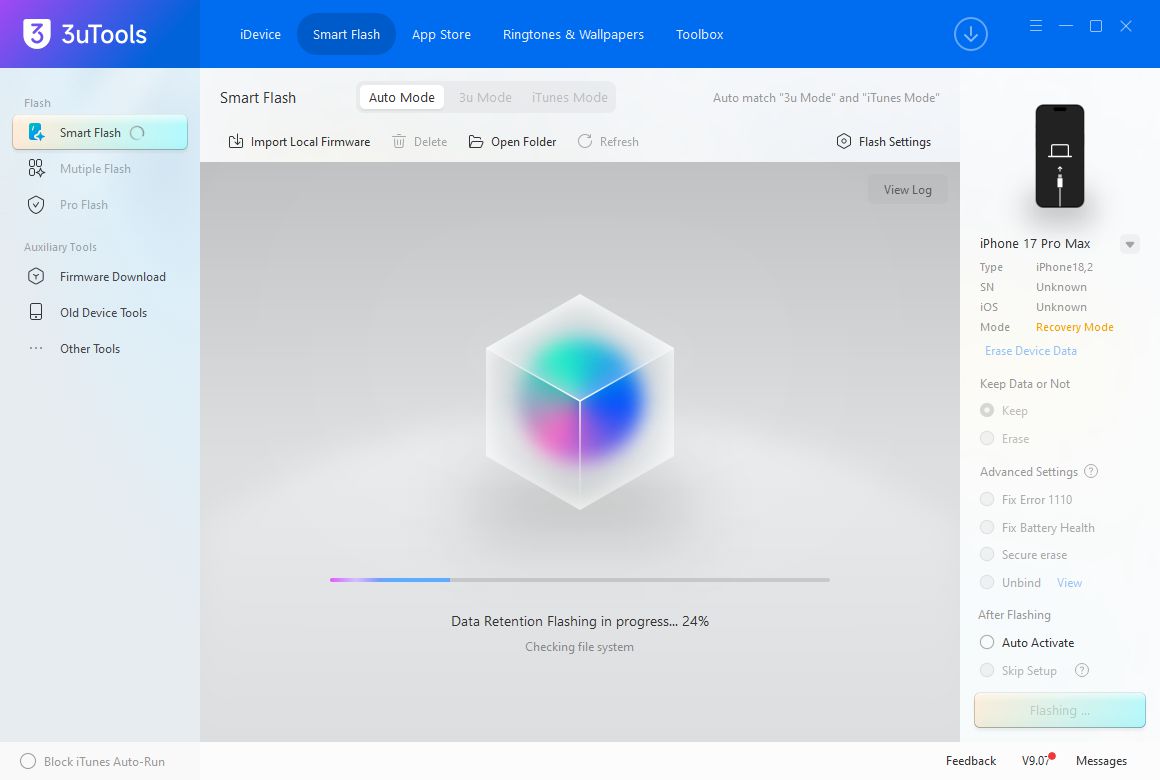Click the Refresh circular arrow icon
Screen dimensions: 1160x780
coord(584,141)
